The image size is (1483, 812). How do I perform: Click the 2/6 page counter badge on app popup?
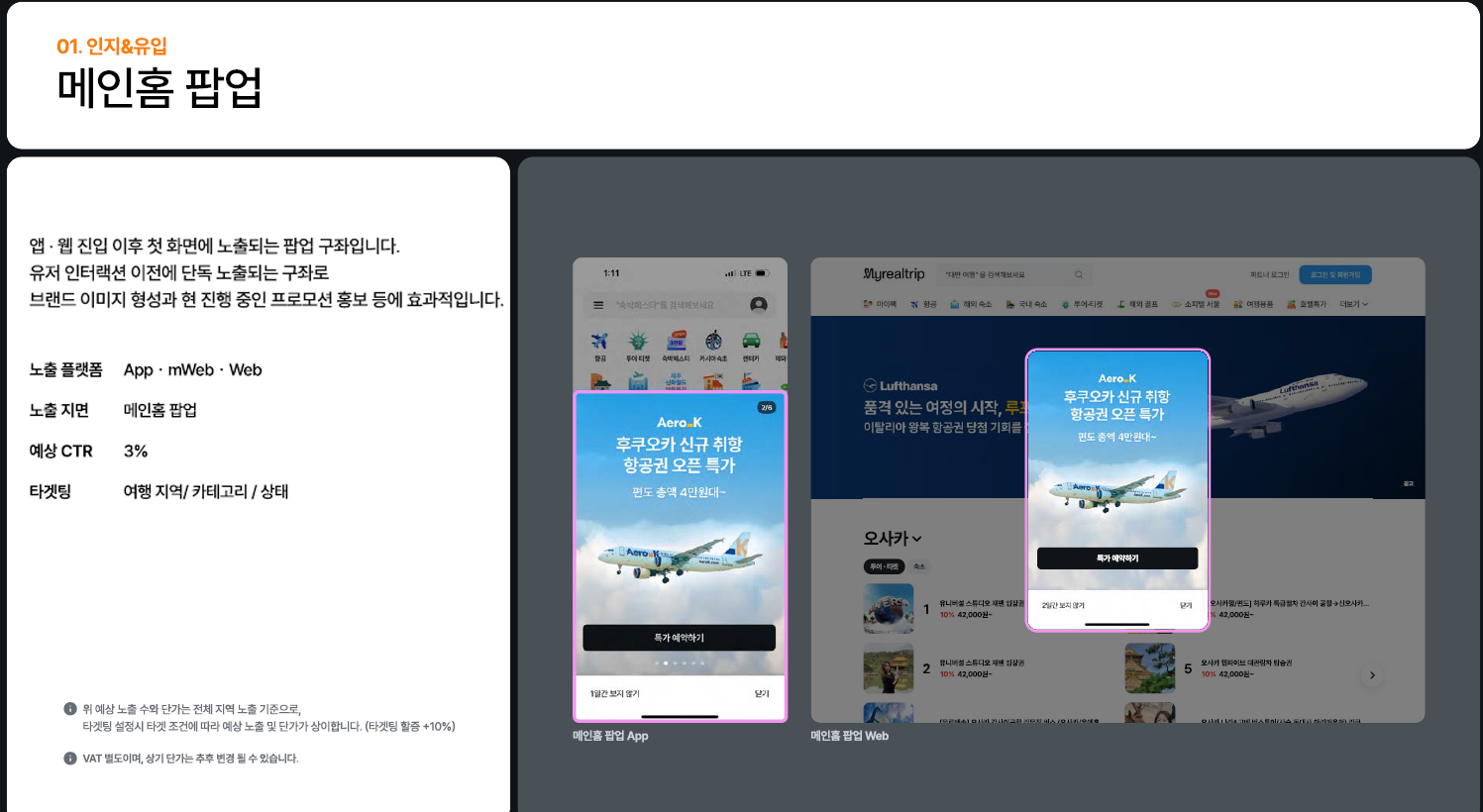click(766, 407)
